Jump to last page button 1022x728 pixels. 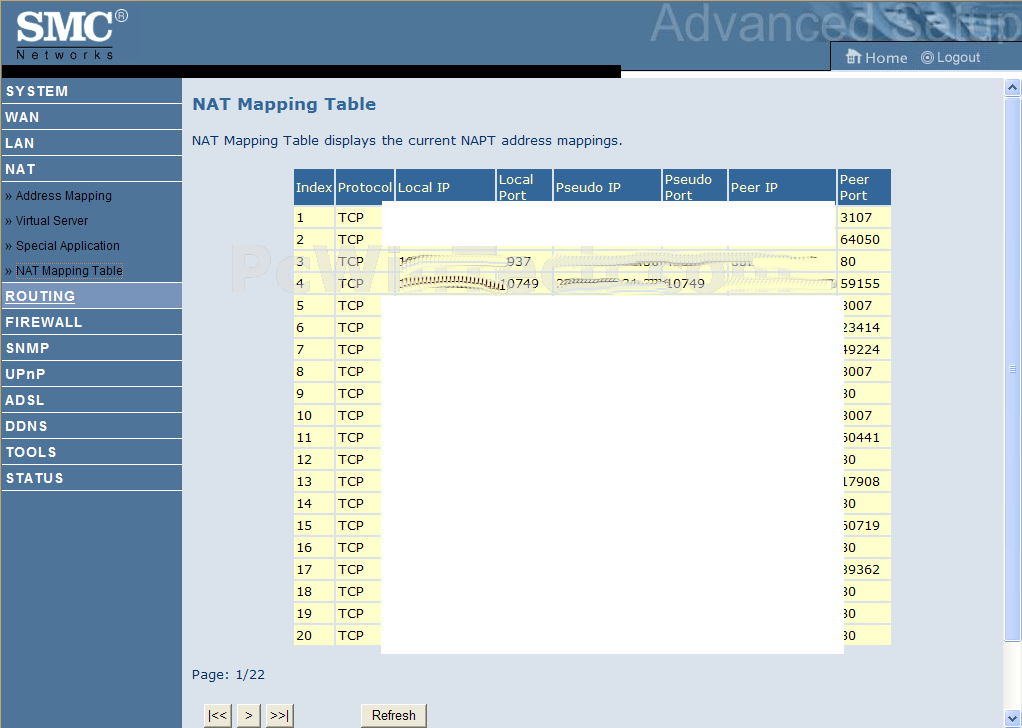pyautogui.click(x=280, y=716)
